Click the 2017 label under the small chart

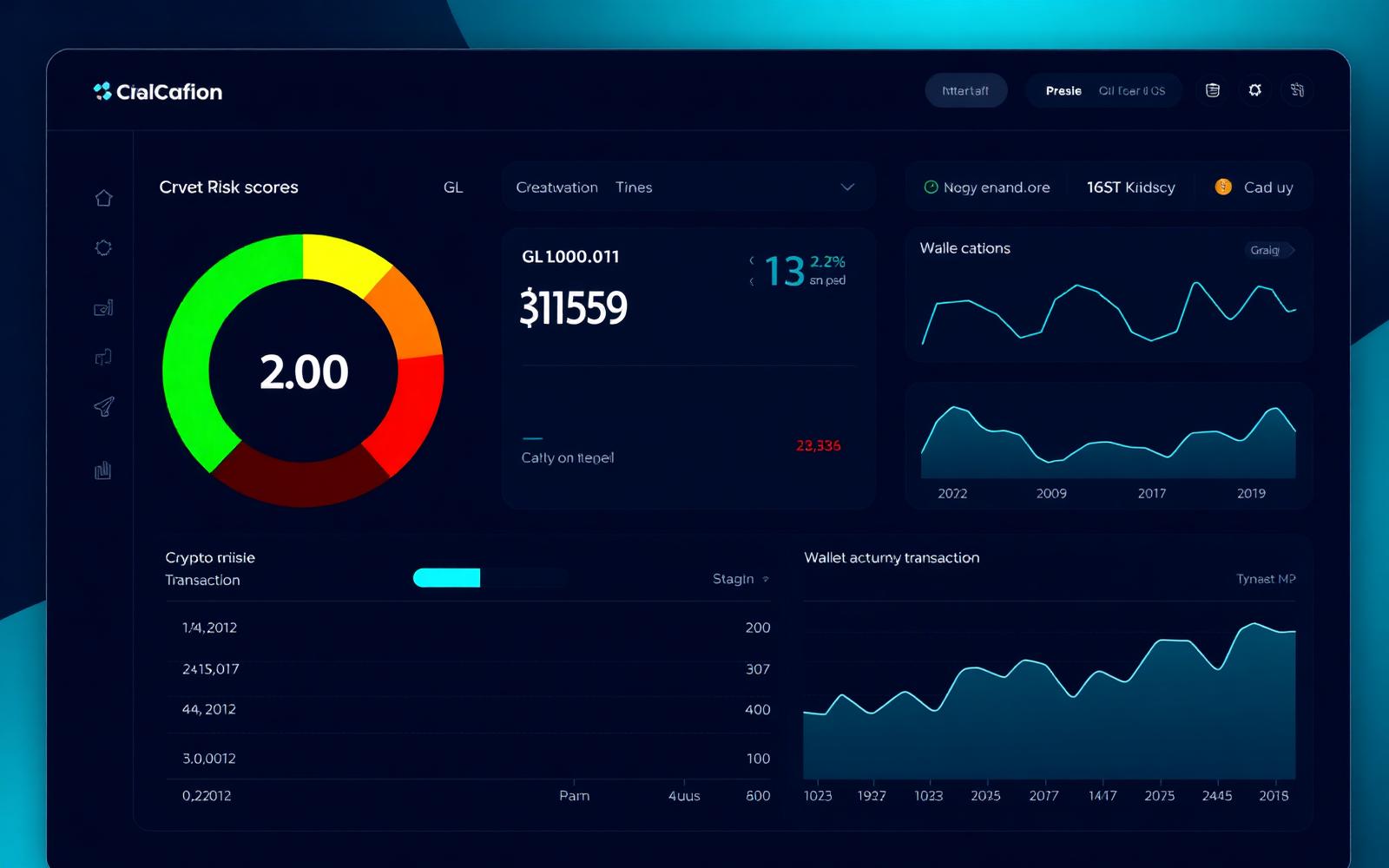[1152, 493]
